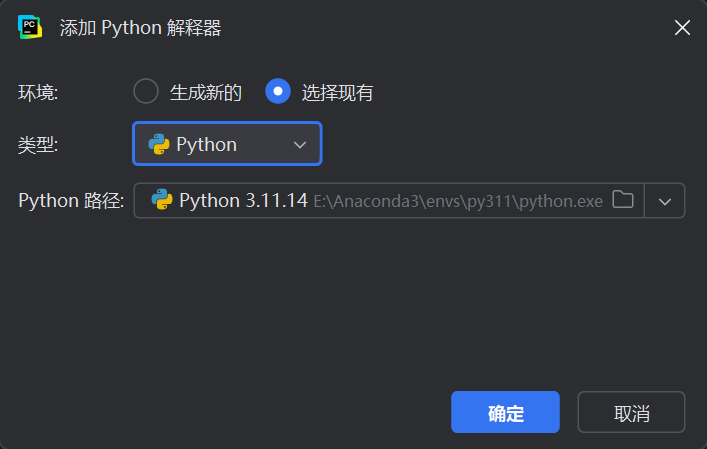The height and width of the screenshot is (449, 707).
Task: Click the Python logo in the 类型 dropdown
Action: coord(159,144)
